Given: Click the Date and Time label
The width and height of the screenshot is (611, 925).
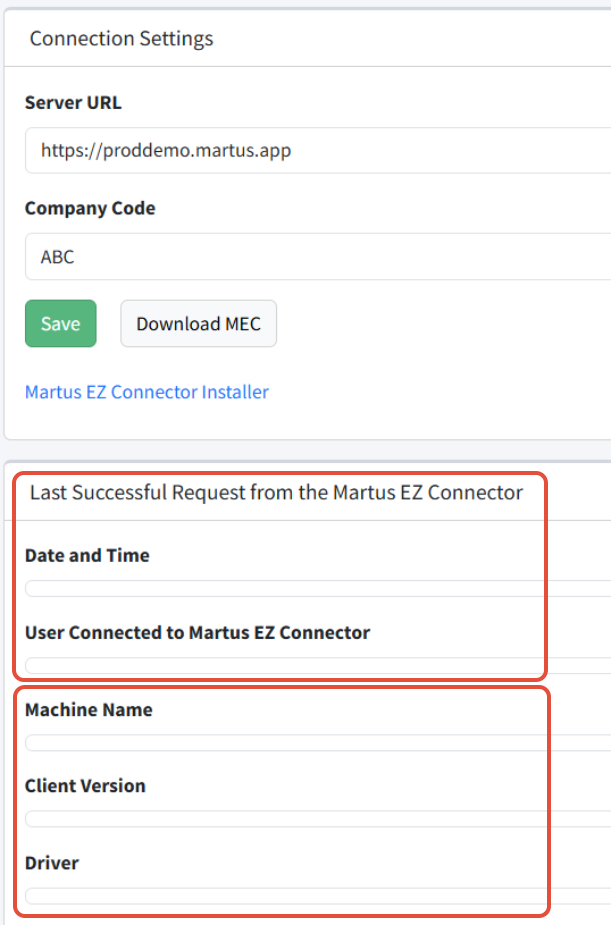Looking at the screenshot, I should [x=87, y=556].
